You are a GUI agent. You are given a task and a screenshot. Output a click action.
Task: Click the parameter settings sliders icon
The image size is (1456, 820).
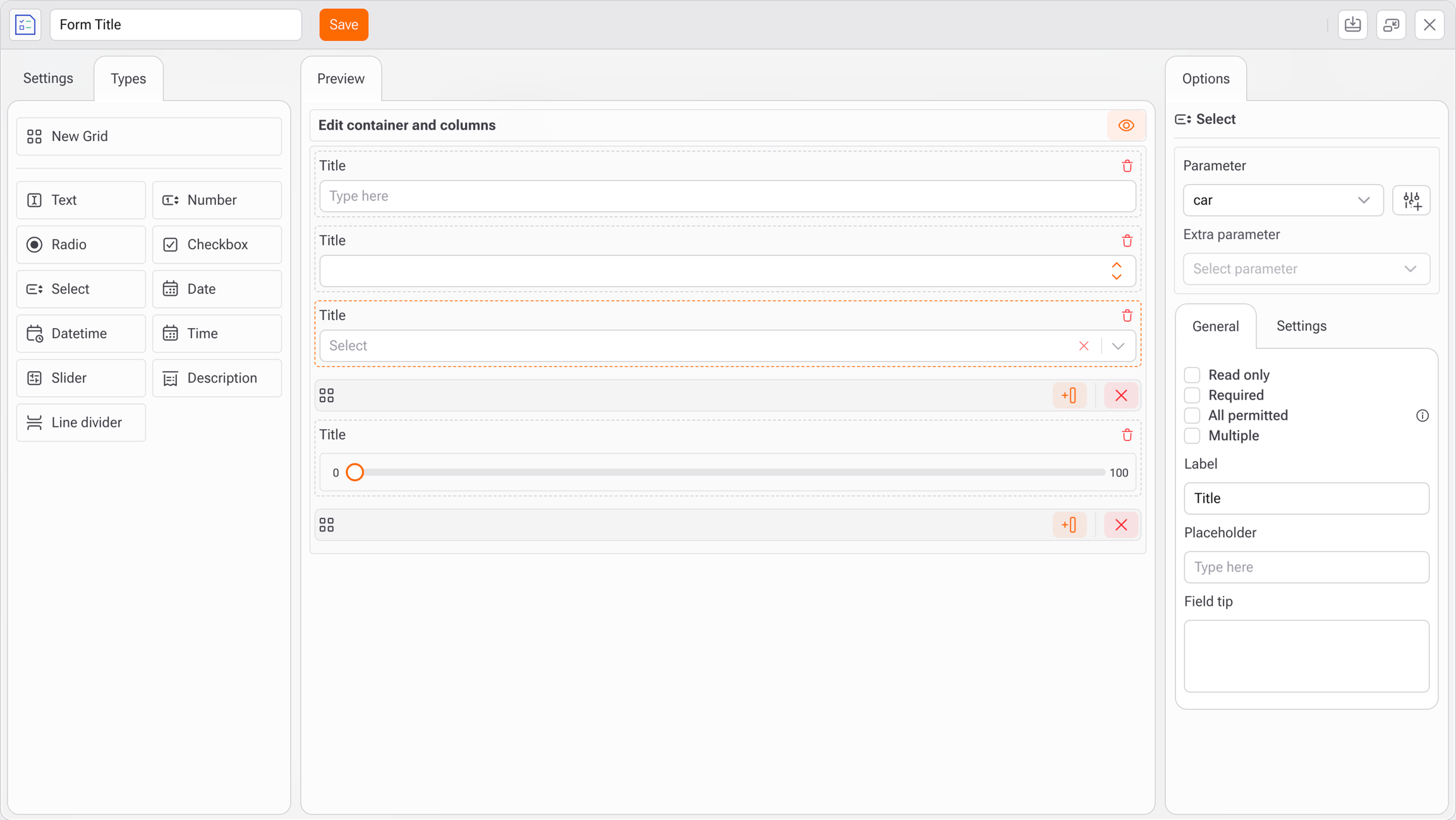[1411, 200]
